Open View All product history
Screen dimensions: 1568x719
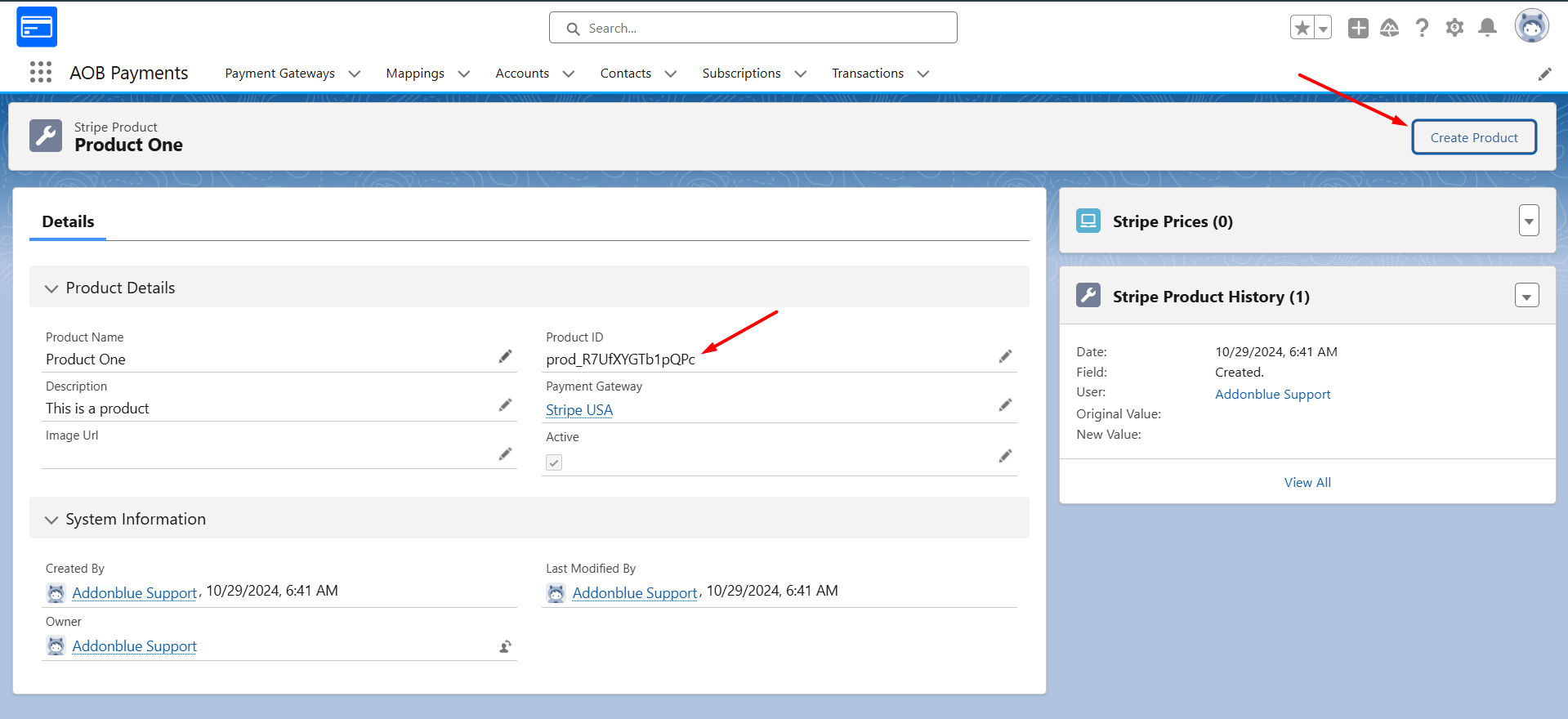pyautogui.click(x=1307, y=482)
